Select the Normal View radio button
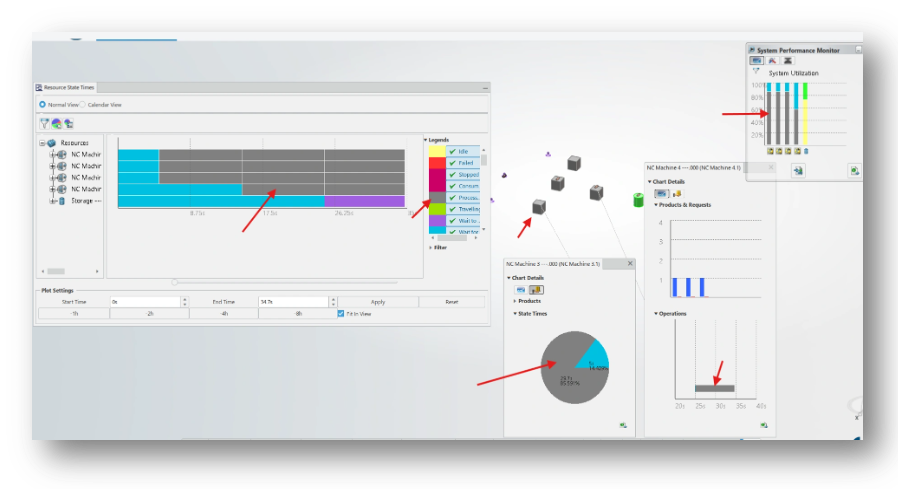This screenshot has height=489, width=898. click(x=42, y=105)
